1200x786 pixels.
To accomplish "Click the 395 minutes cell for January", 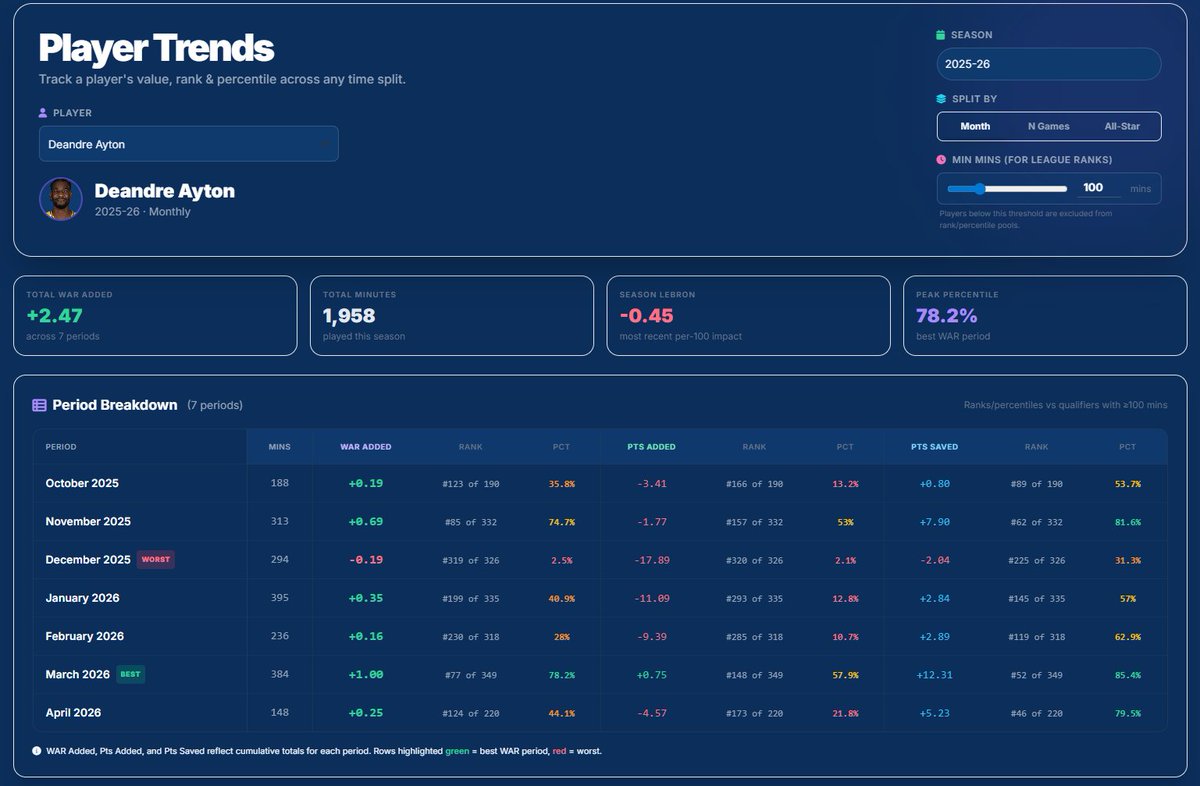I will click(x=279, y=598).
